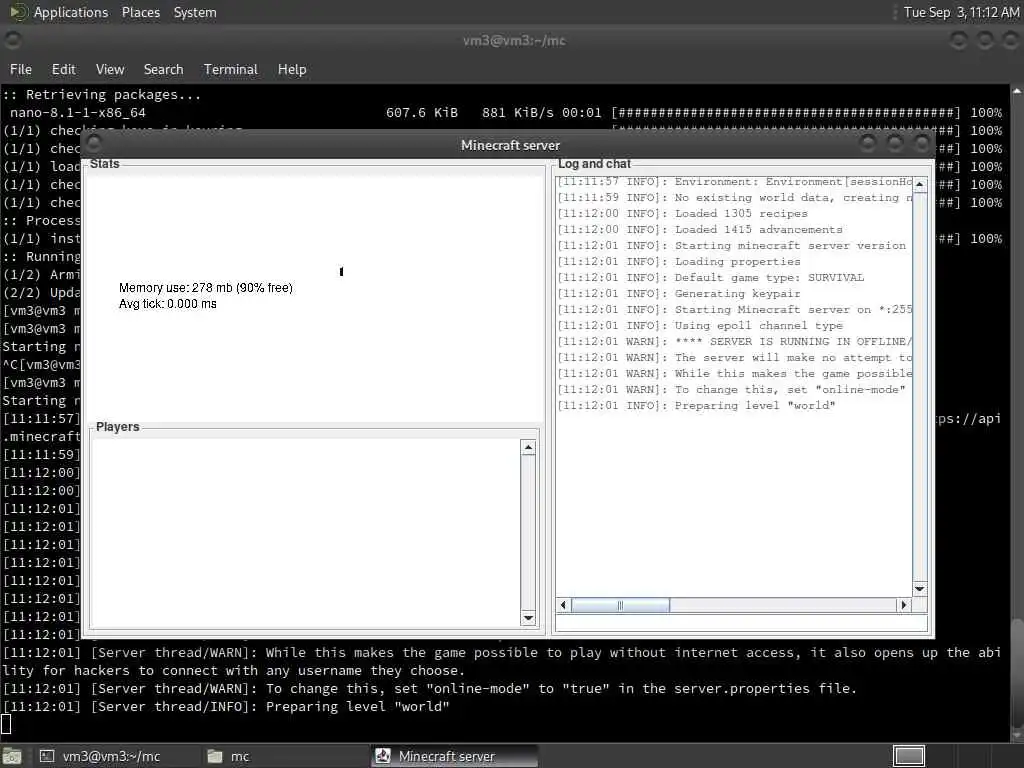Screen dimensions: 1024x768
Task: Focus the server command input field
Action: [x=741, y=623]
